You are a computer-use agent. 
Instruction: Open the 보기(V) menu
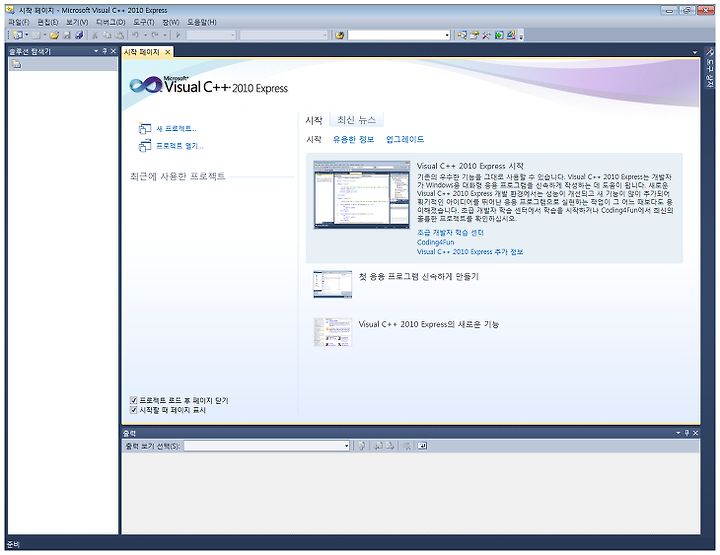pos(77,22)
